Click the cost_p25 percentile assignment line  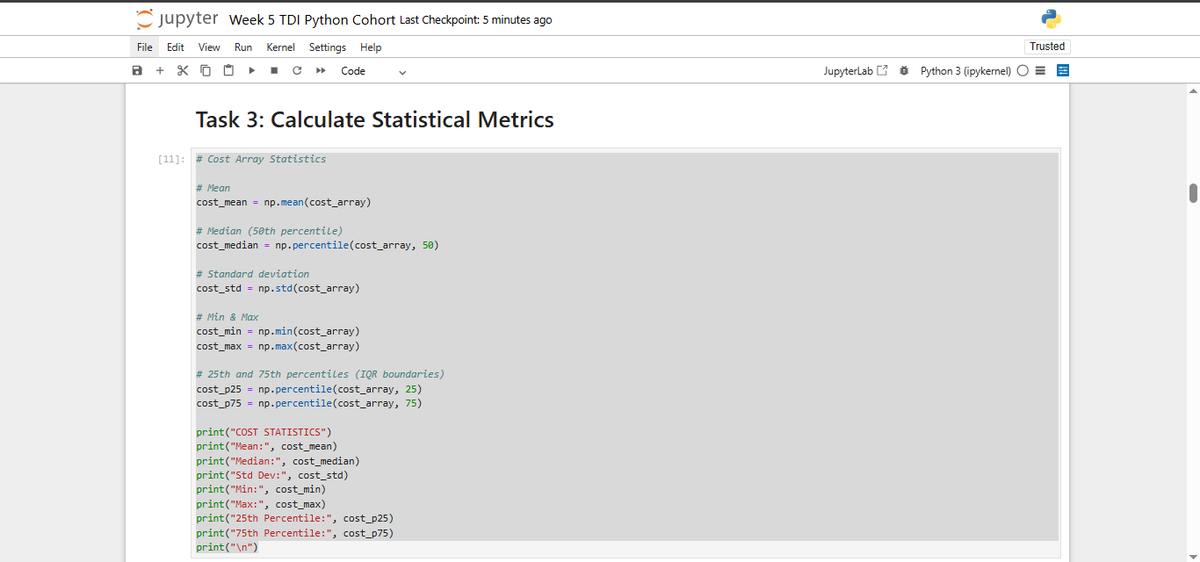click(x=309, y=389)
